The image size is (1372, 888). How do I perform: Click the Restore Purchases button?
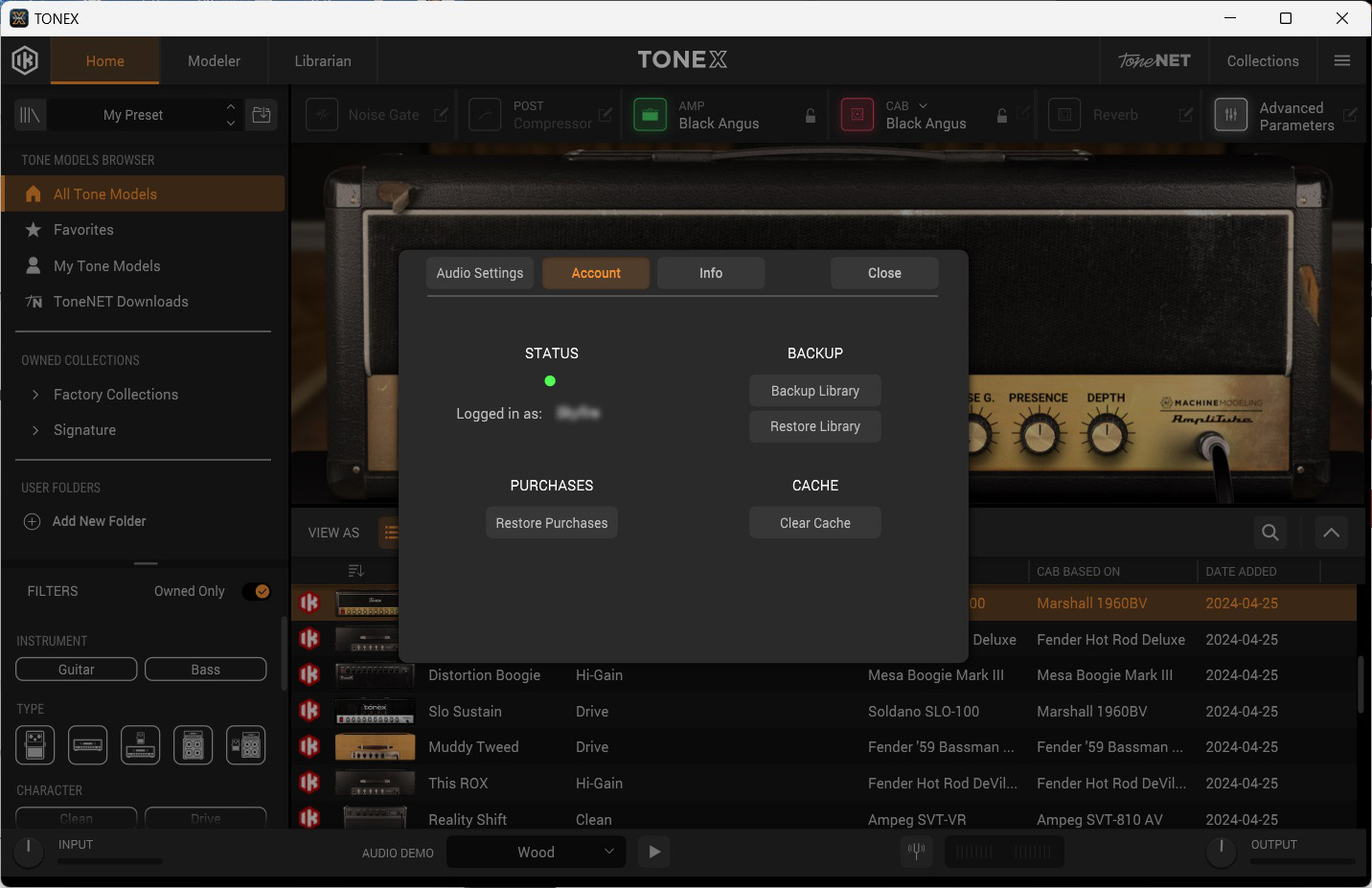tap(551, 522)
